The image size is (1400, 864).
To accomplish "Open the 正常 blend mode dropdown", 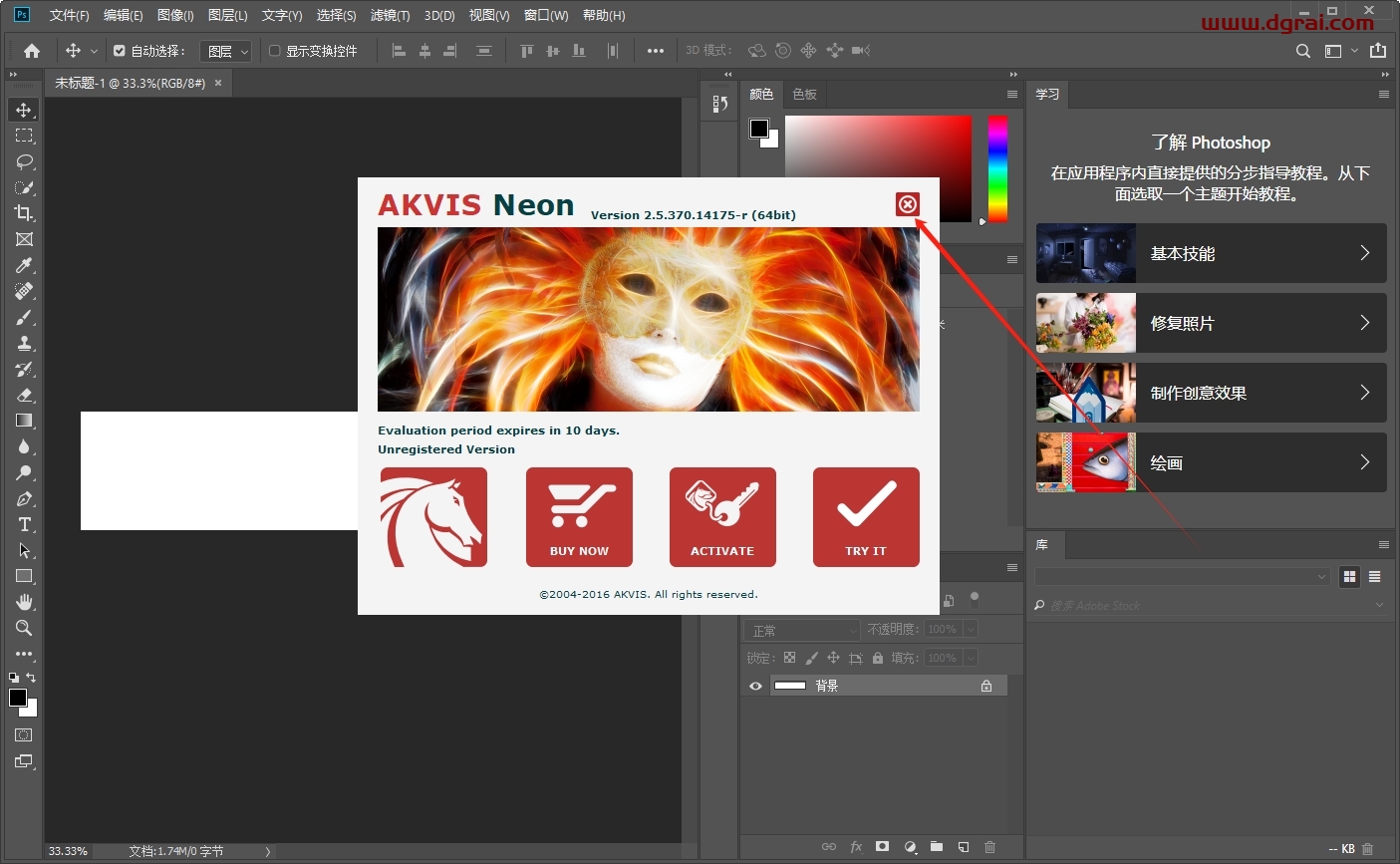I will [x=802, y=630].
